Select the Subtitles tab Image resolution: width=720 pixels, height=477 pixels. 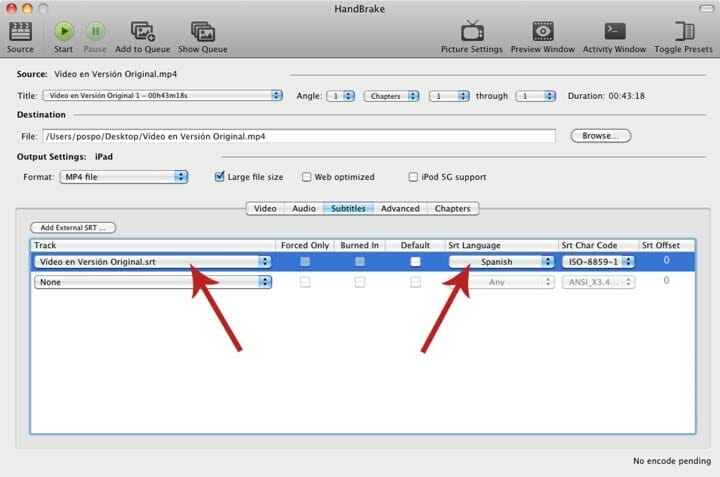tap(349, 208)
